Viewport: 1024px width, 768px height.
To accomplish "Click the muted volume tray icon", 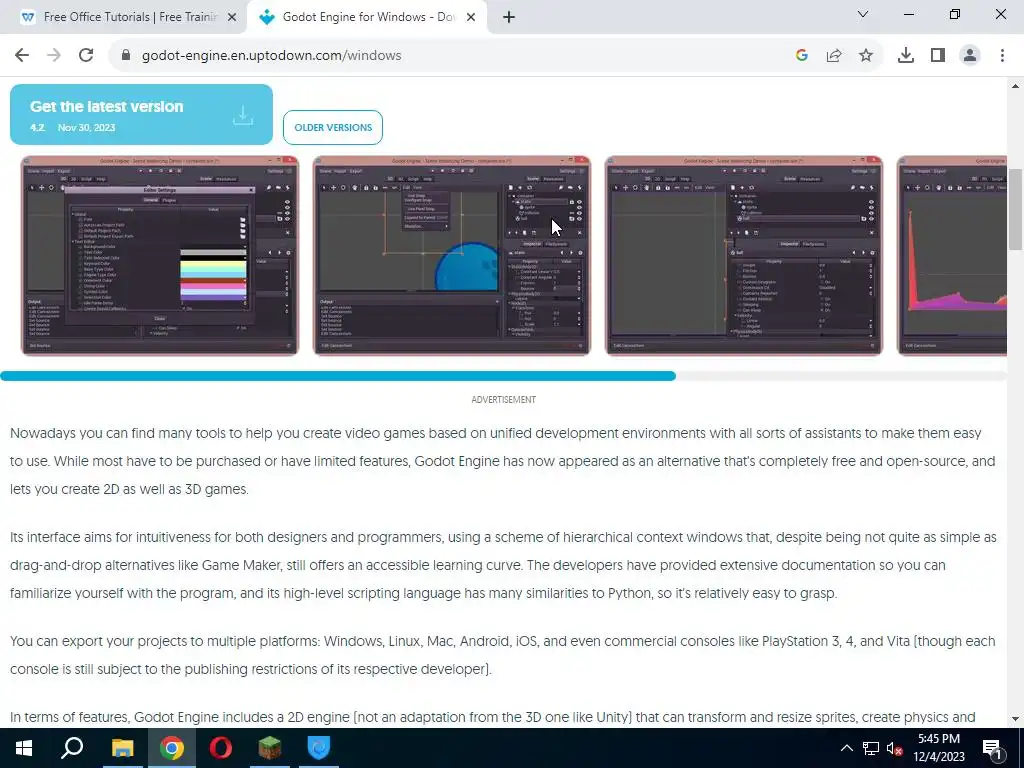I will tap(894, 748).
